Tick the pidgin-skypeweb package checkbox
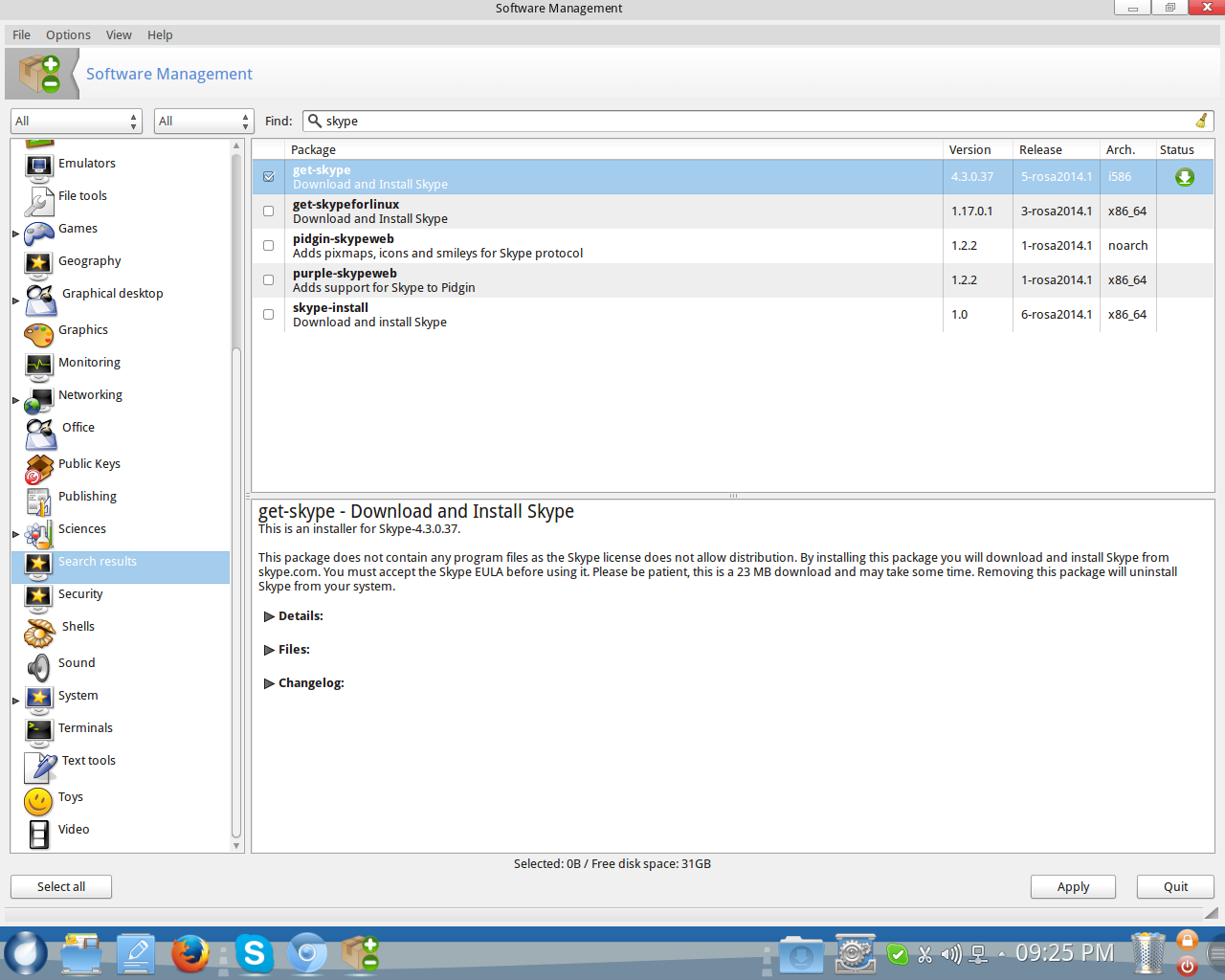Viewport: 1225px width, 980px height. point(269,246)
